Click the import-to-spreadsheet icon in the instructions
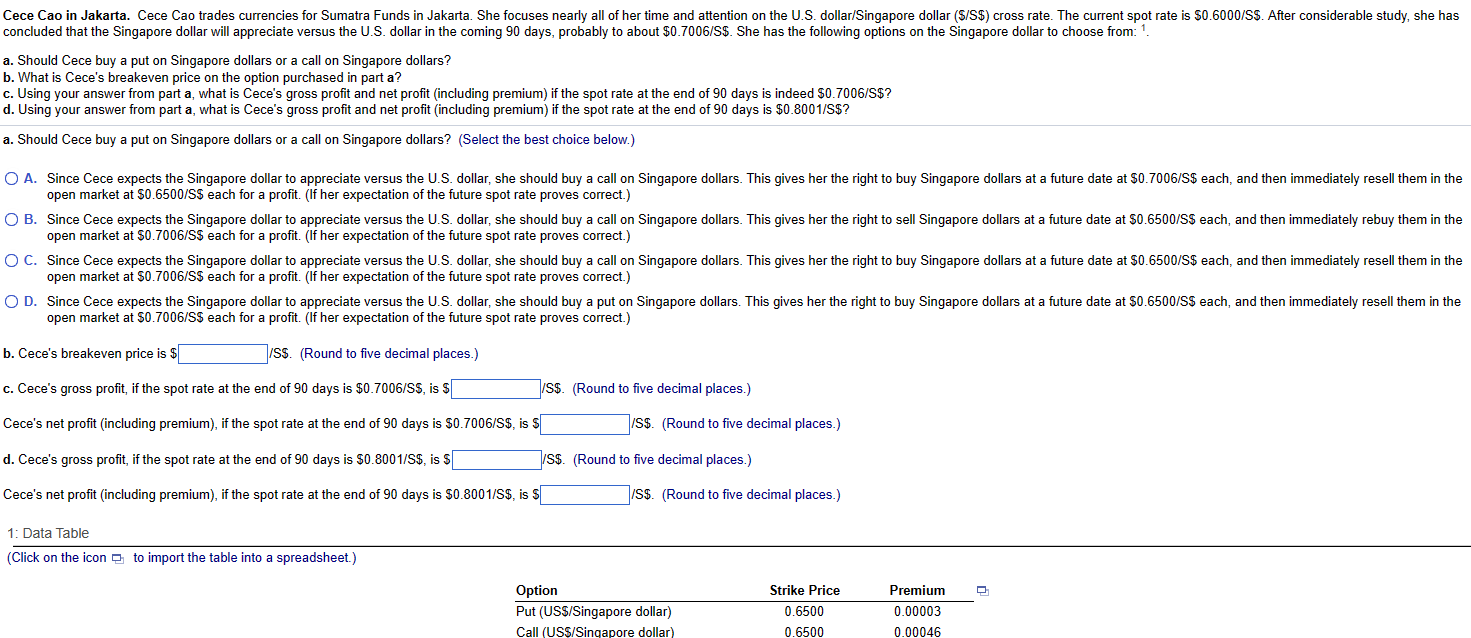The image size is (1471, 638). point(117,558)
